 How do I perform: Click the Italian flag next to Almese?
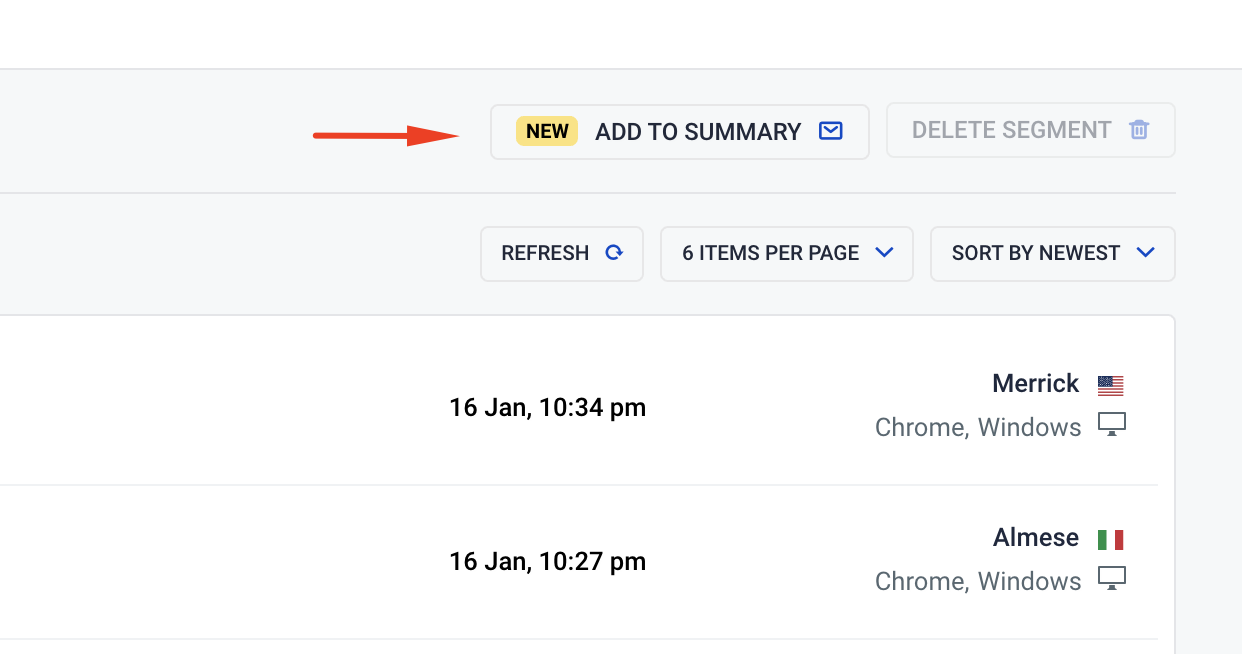1110,538
